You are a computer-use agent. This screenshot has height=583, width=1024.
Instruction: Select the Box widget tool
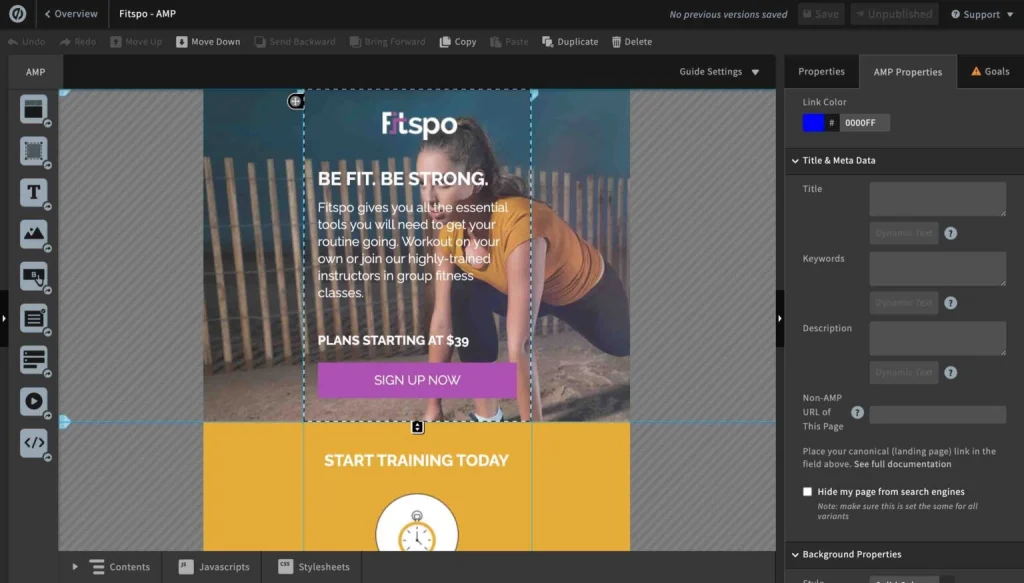click(33, 151)
